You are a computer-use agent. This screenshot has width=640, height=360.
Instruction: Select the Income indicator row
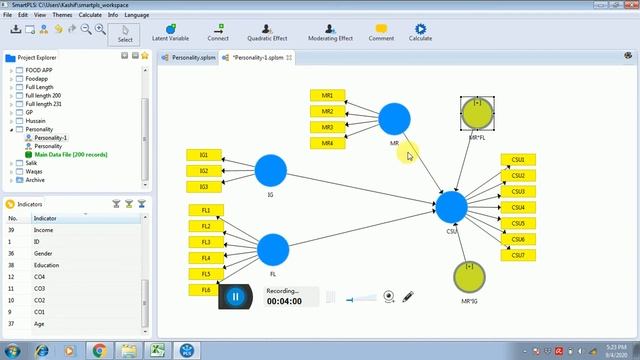pos(73,230)
